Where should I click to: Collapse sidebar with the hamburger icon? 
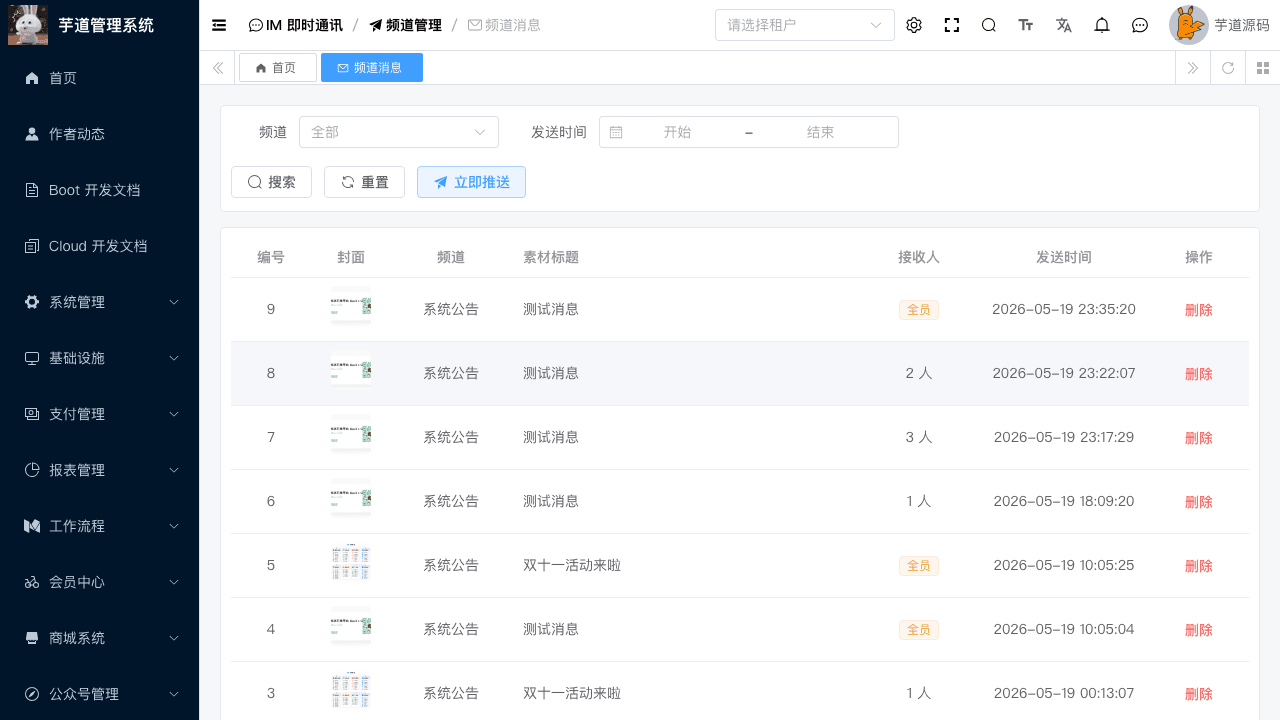(219, 25)
